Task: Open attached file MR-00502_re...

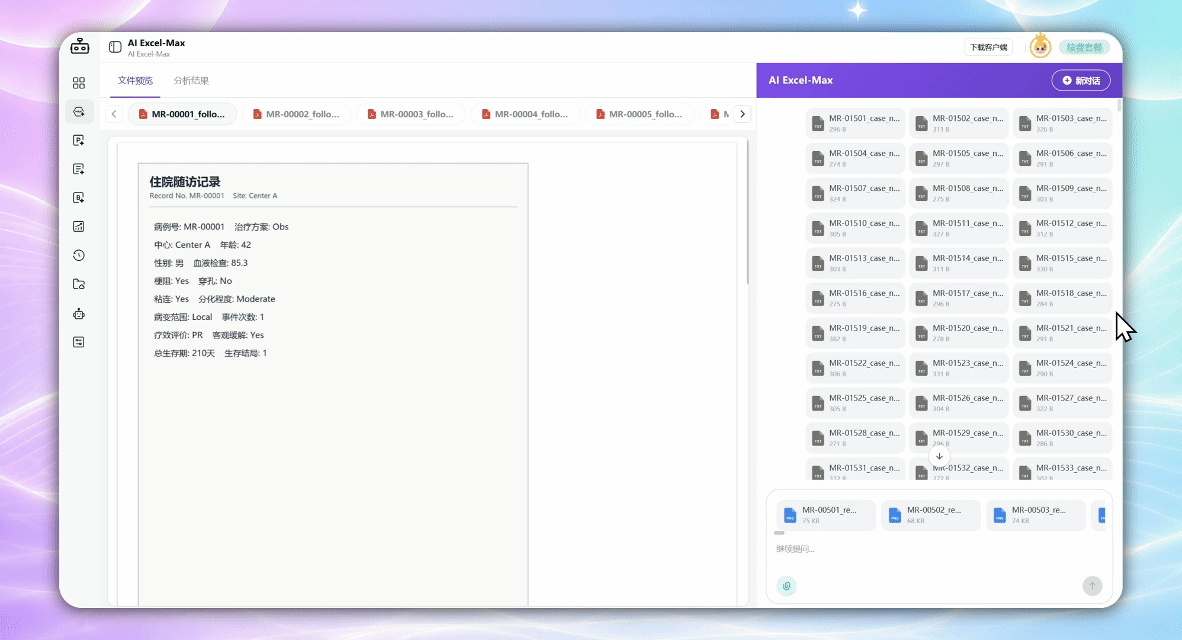Action: [x=931, y=515]
